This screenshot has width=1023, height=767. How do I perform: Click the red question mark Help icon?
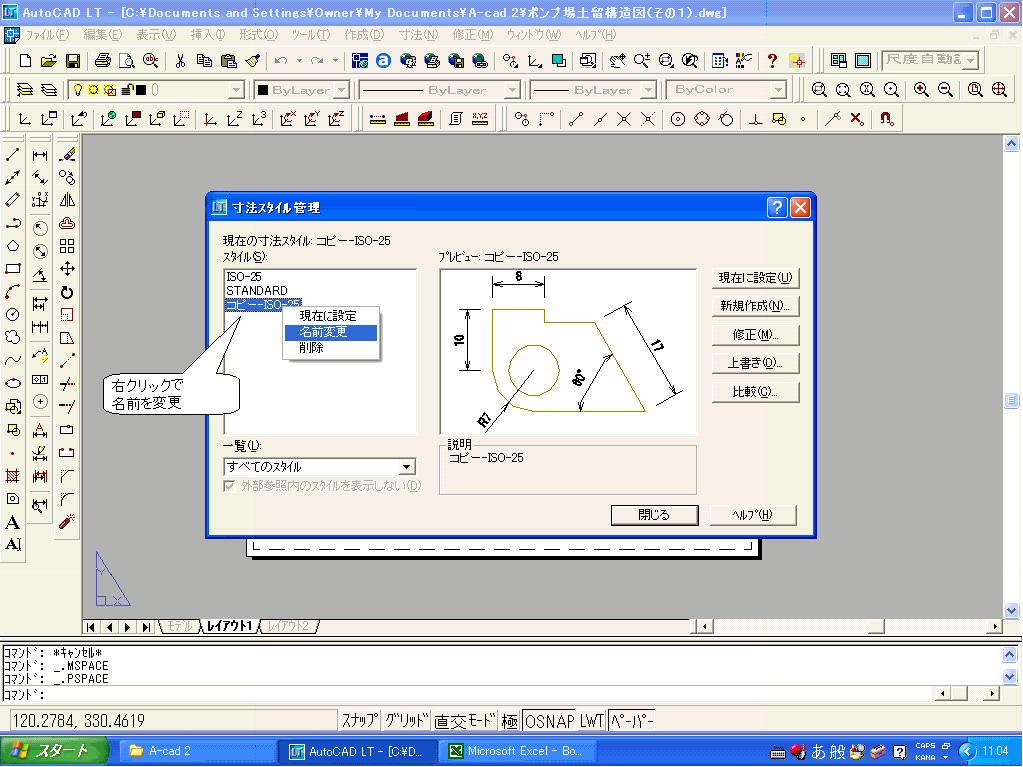click(772, 61)
